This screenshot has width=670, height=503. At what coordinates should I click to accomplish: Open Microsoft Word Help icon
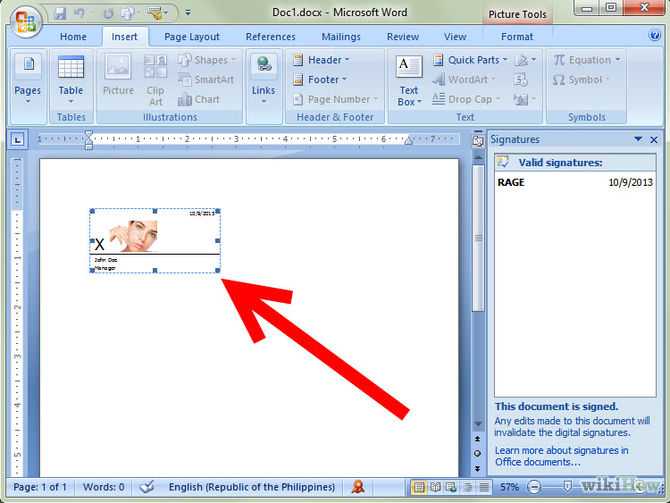[x=654, y=35]
